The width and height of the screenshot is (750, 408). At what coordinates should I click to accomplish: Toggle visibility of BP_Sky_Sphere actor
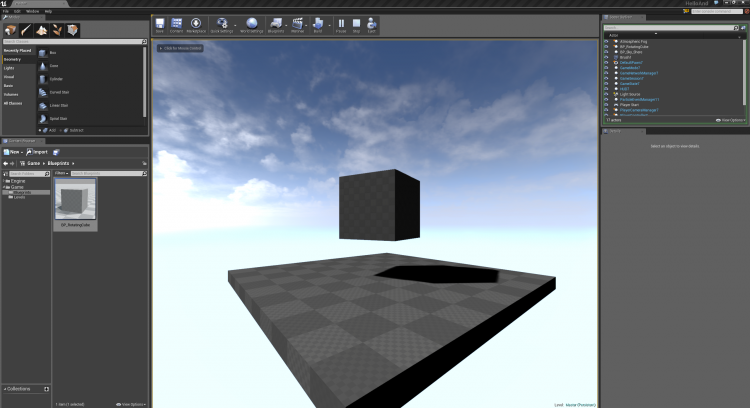[x=606, y=52]
